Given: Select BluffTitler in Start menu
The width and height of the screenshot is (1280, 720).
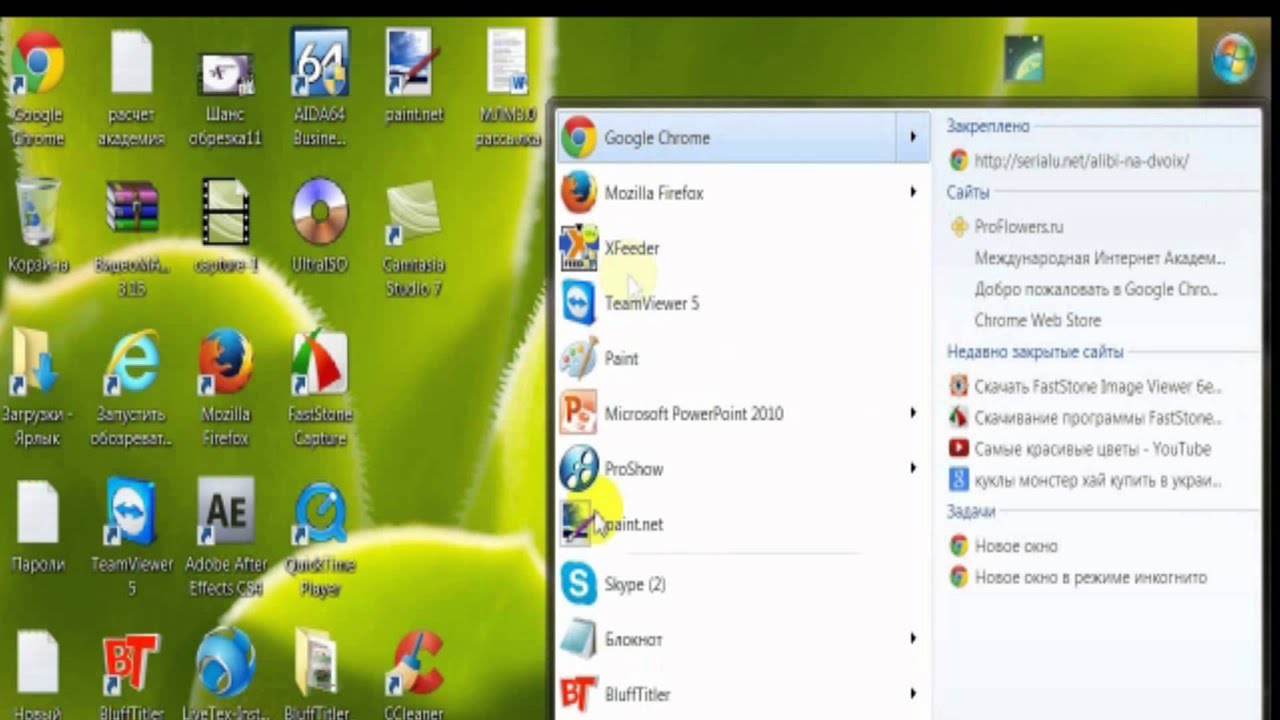Looking at the screenshot, I should (x=743, y=694).
